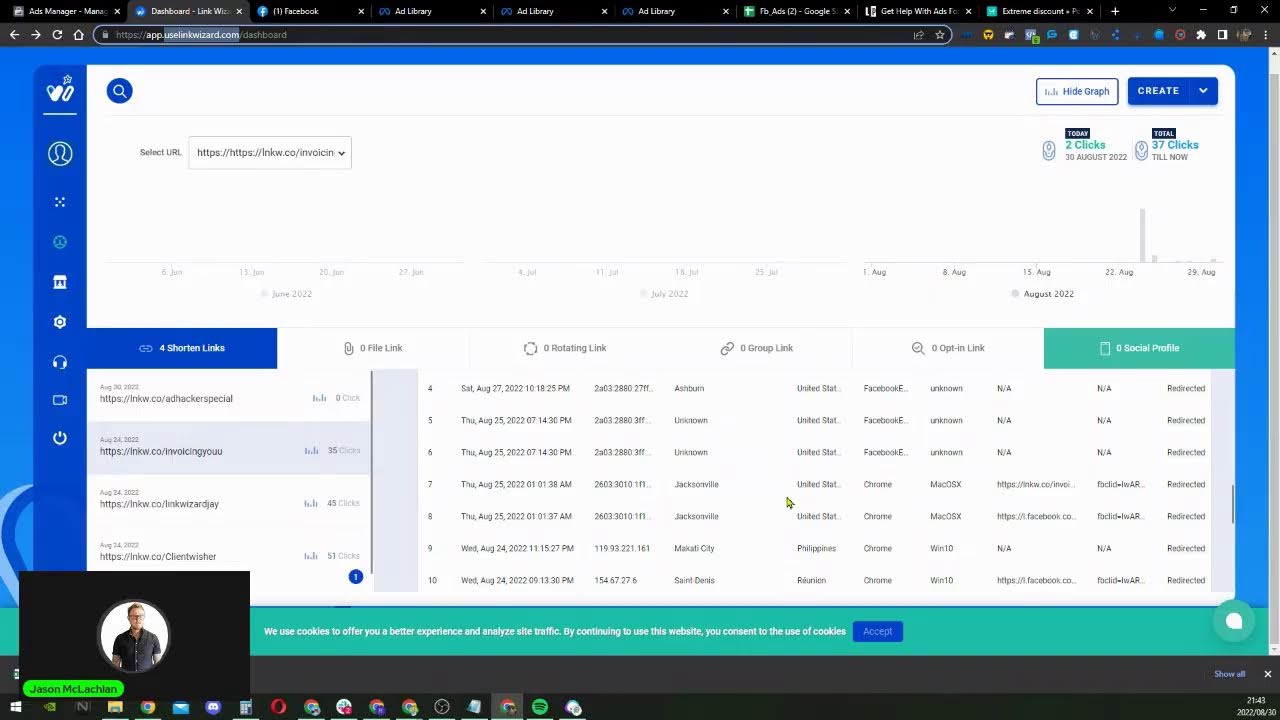Switch to the Fb_Ads Google Sheets tab
Image resolution: width=1280 pixels, height=720 pixels.
point(797,11)
